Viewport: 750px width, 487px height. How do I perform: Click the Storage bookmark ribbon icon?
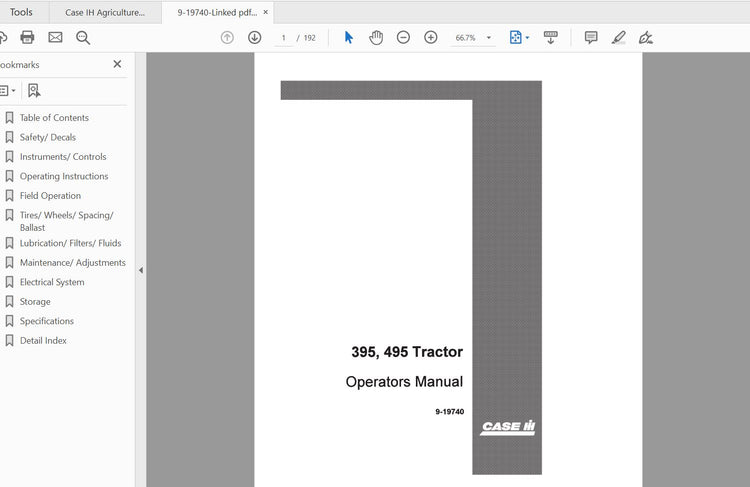pyautogui.click(x=9, y=301)
